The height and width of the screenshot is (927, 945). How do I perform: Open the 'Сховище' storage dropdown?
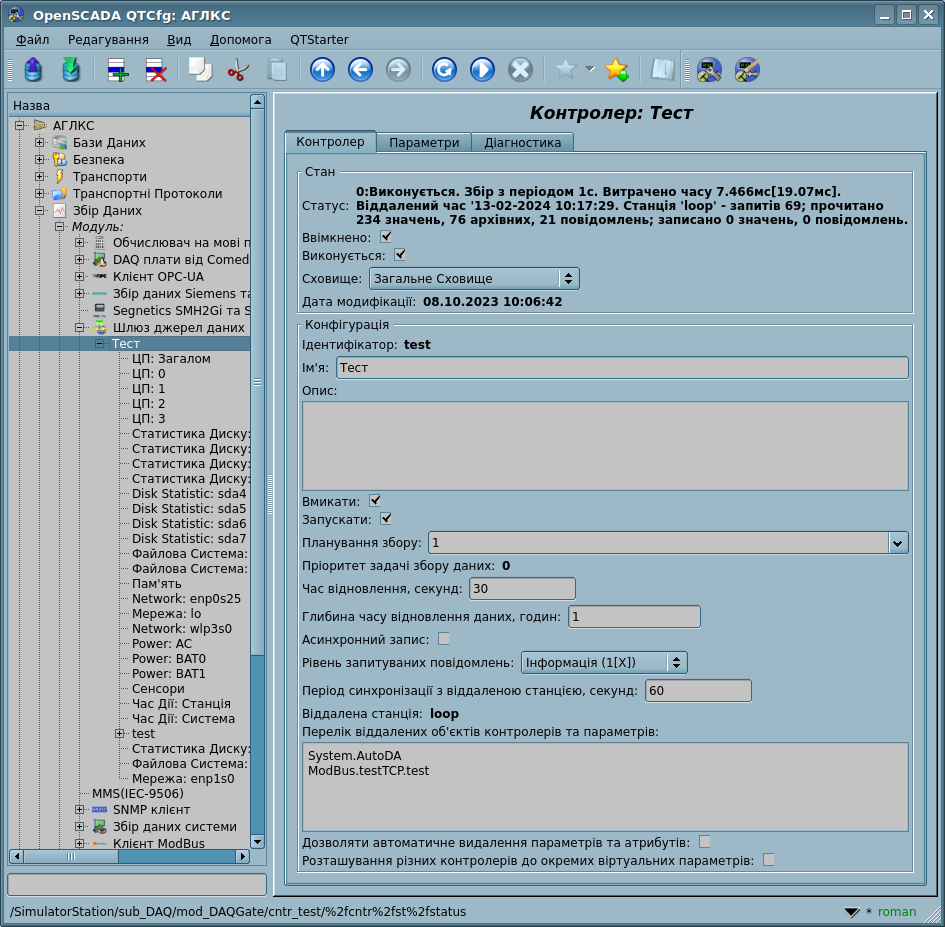click(474, 279)
